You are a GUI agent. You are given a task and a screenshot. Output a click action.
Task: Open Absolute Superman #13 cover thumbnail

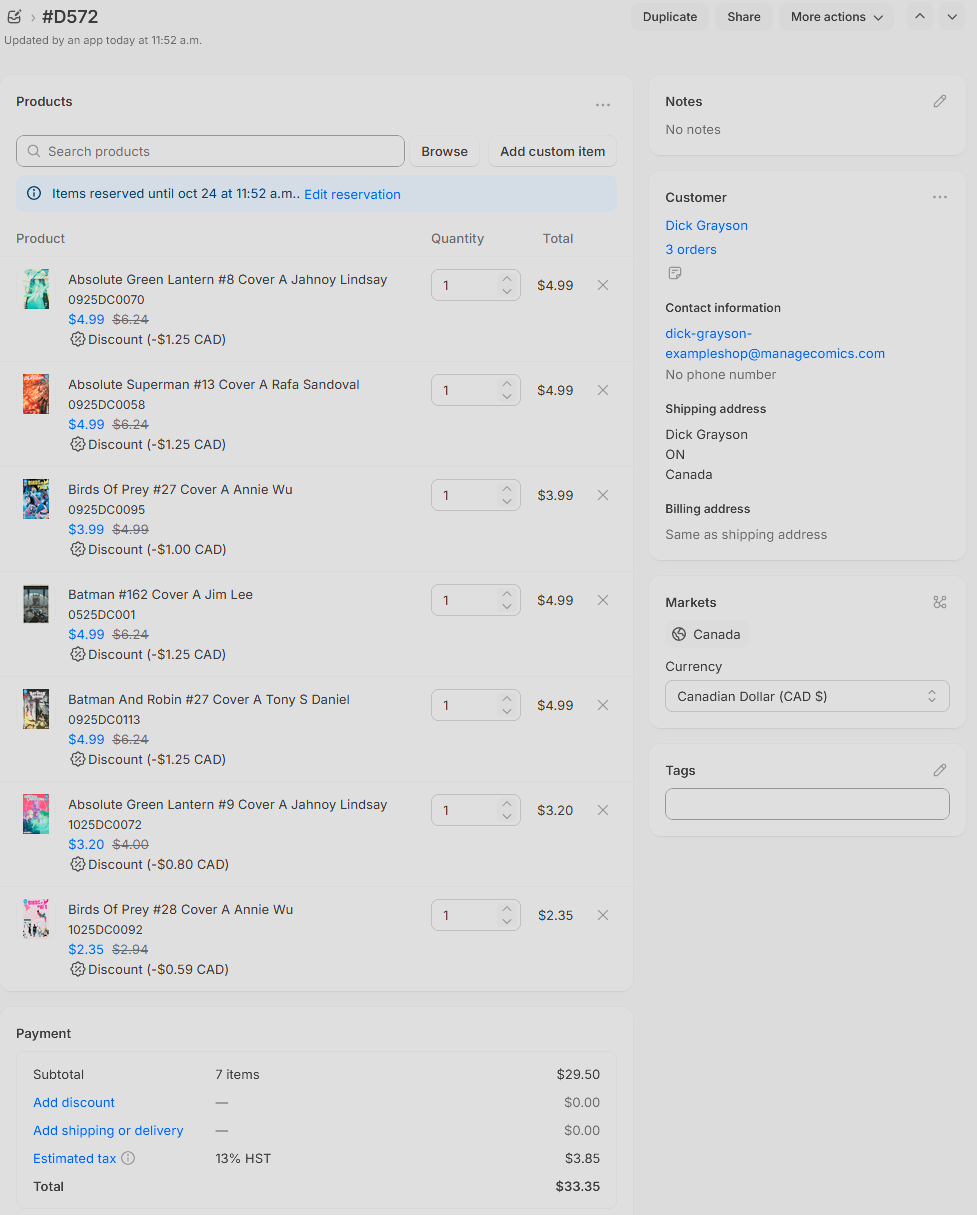point(36,393)
